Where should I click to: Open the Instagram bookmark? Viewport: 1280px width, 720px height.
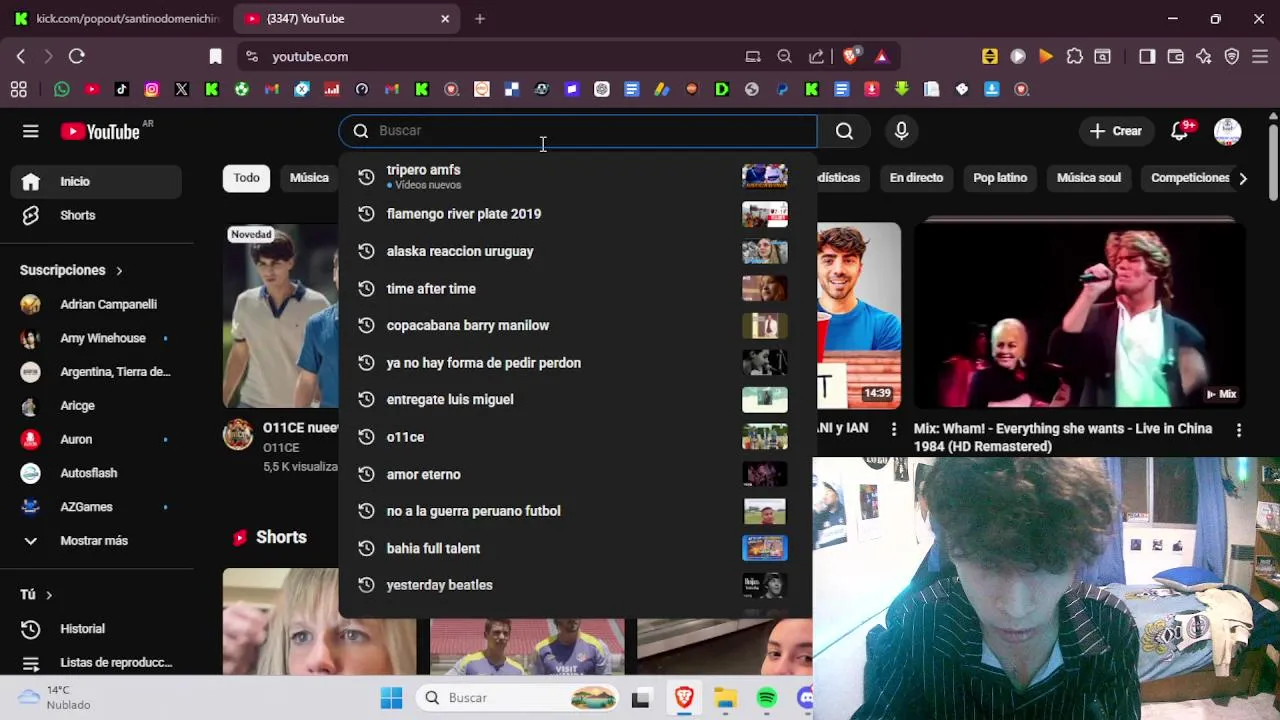pos(152,89)
